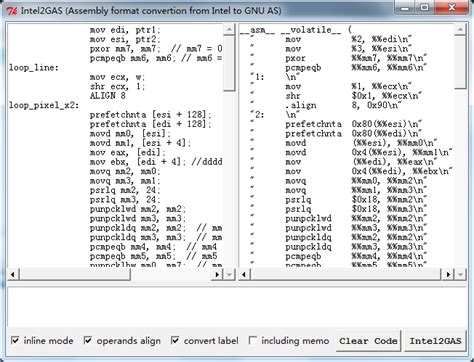Image resolution: width=474 pixels, height=362 pixels.
Task: Click up arrow of right pane vertical scrollbar
Action: click(460, 29)
